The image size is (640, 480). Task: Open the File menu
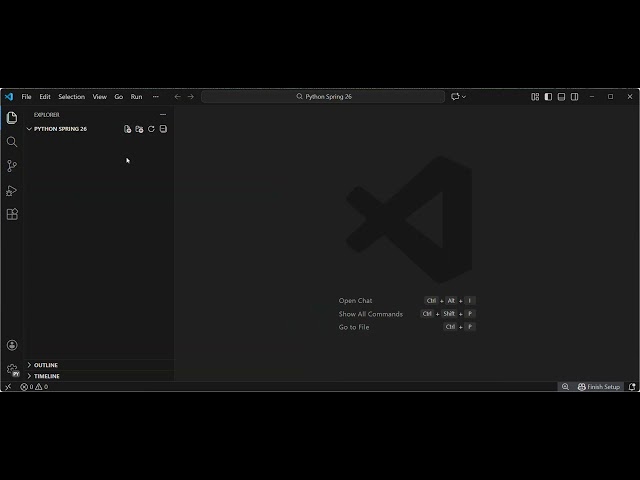27,97
